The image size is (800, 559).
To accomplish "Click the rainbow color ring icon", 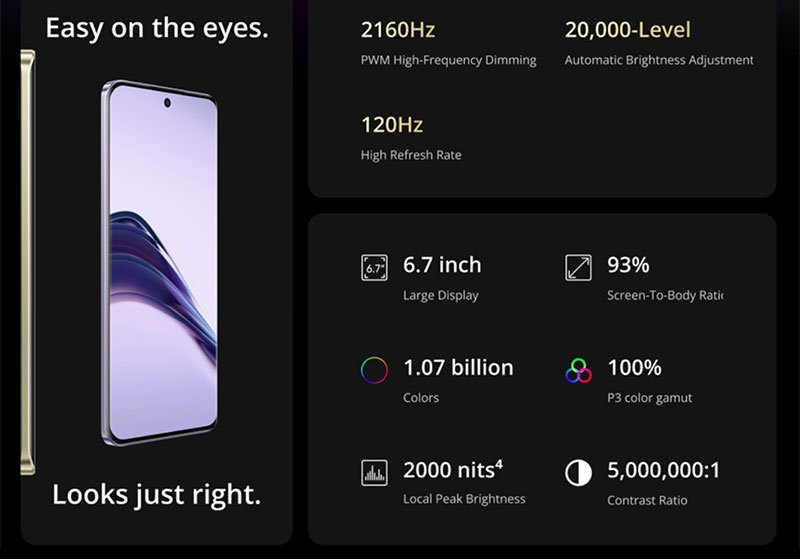I will coord(374,371).
